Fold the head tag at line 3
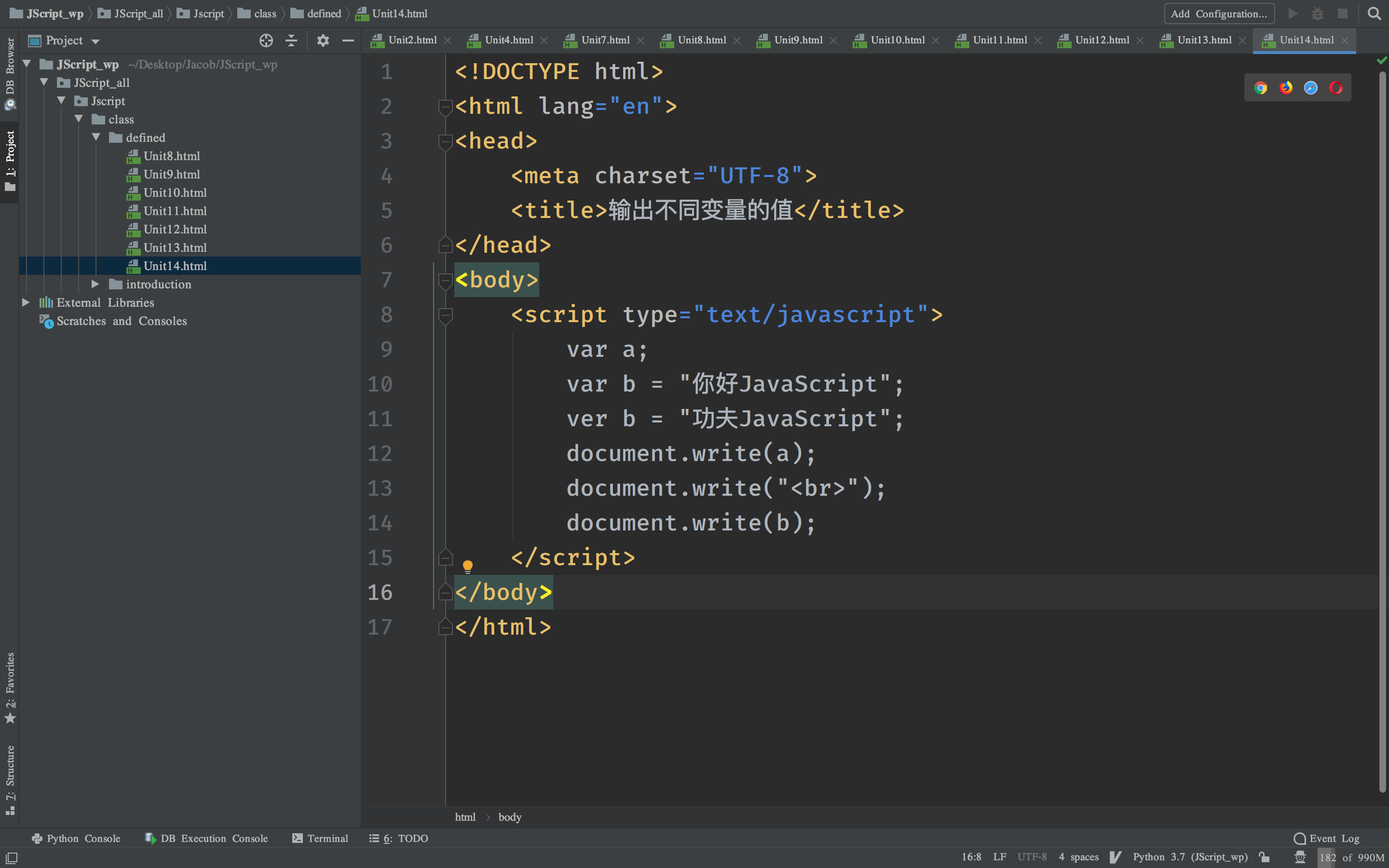This screenshot has height=868, width=1389. (445, 142)
